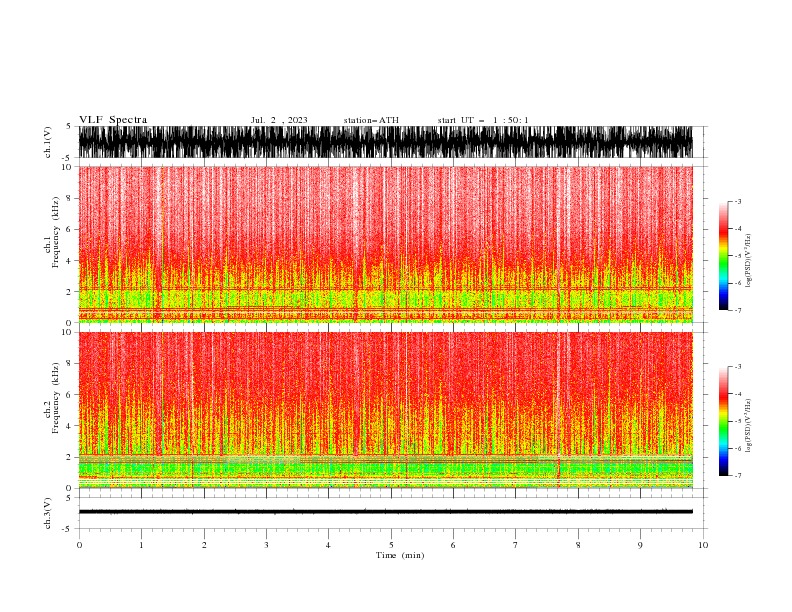Image resolution: width=792 pixels, height=612 pixels.
Task: Click the ch.1 waveform plot at top
Action: click(x=385, y=142)
